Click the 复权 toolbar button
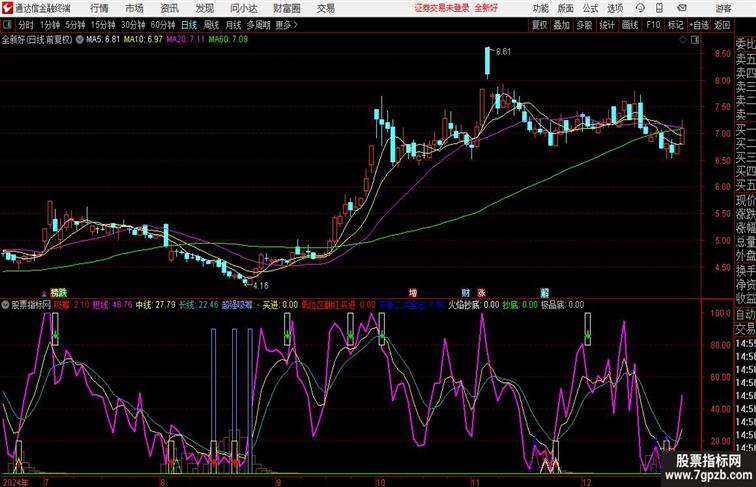The width and height of the screenshot is (756, 487). pos(540,25)
